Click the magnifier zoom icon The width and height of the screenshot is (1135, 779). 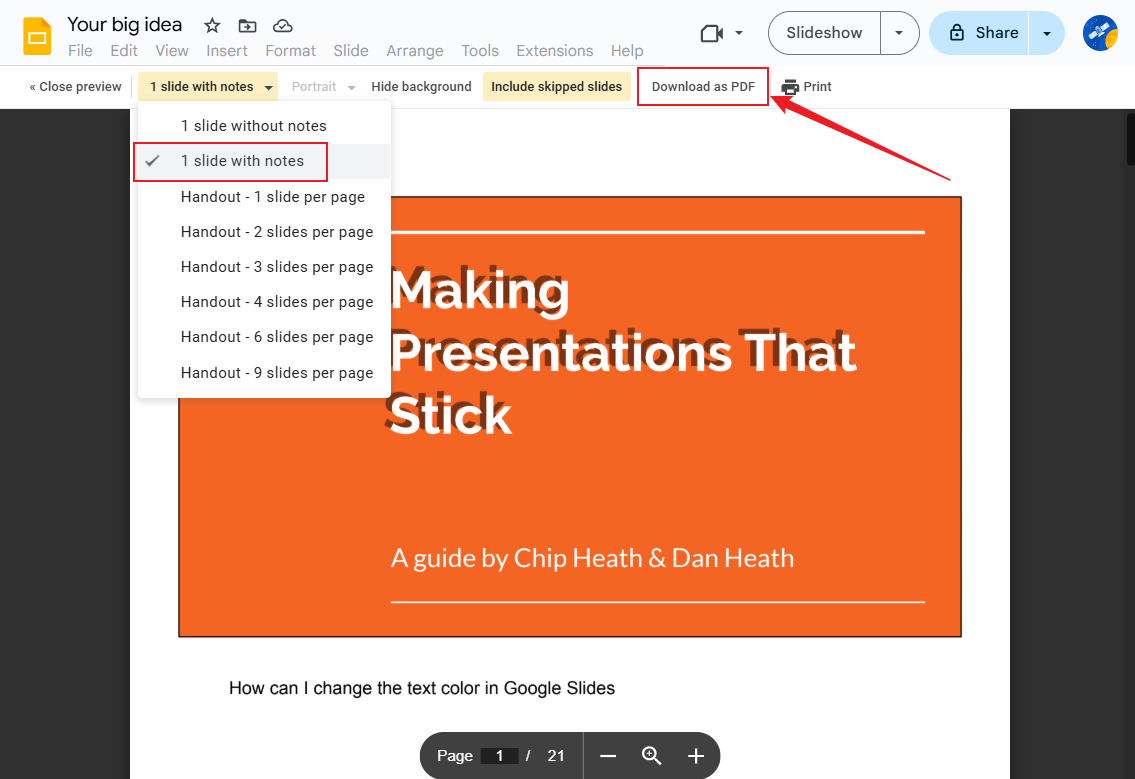pyautogui.click(x=651, y=755)
